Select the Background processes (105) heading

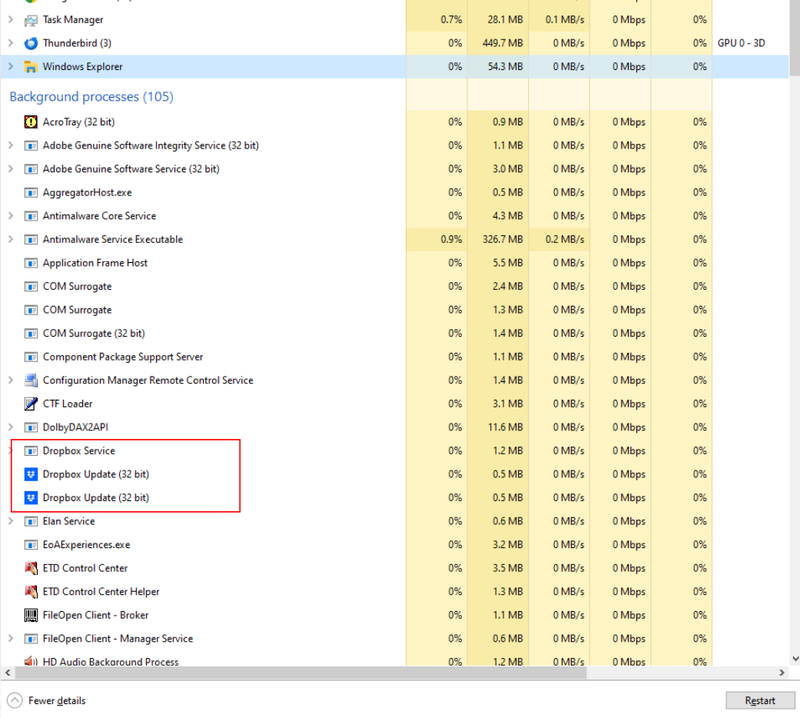pyautogui.click(x=91, y=96)
